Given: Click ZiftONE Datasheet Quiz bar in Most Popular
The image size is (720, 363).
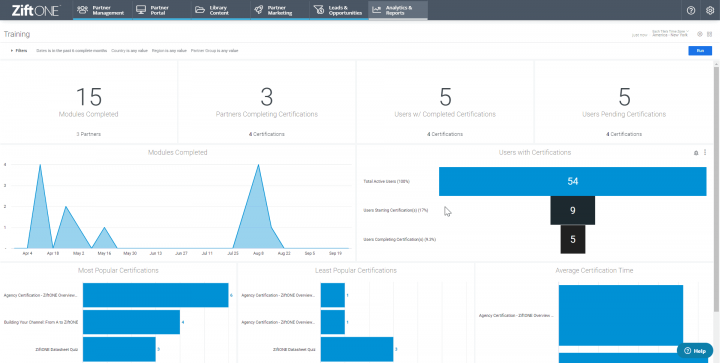Looking at the screenshot, I should click(119, 349).
